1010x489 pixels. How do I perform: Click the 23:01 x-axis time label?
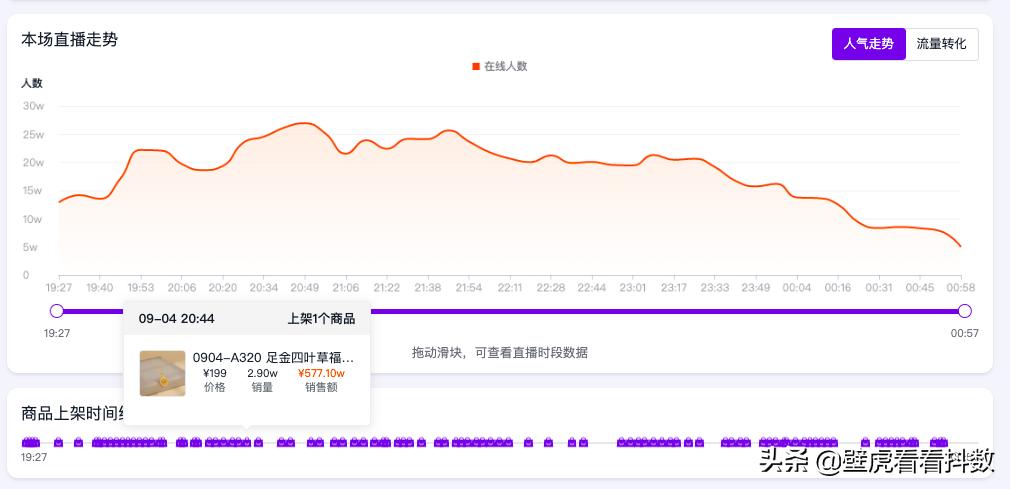[633, 288]
